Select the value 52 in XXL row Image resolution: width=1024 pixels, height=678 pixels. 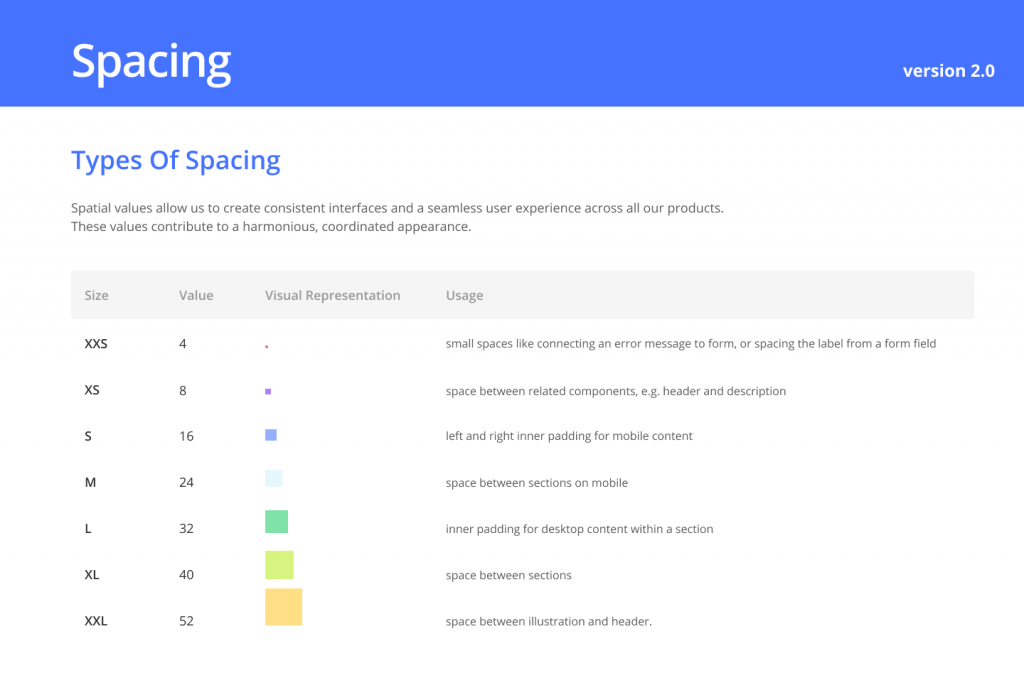[186, 621]
